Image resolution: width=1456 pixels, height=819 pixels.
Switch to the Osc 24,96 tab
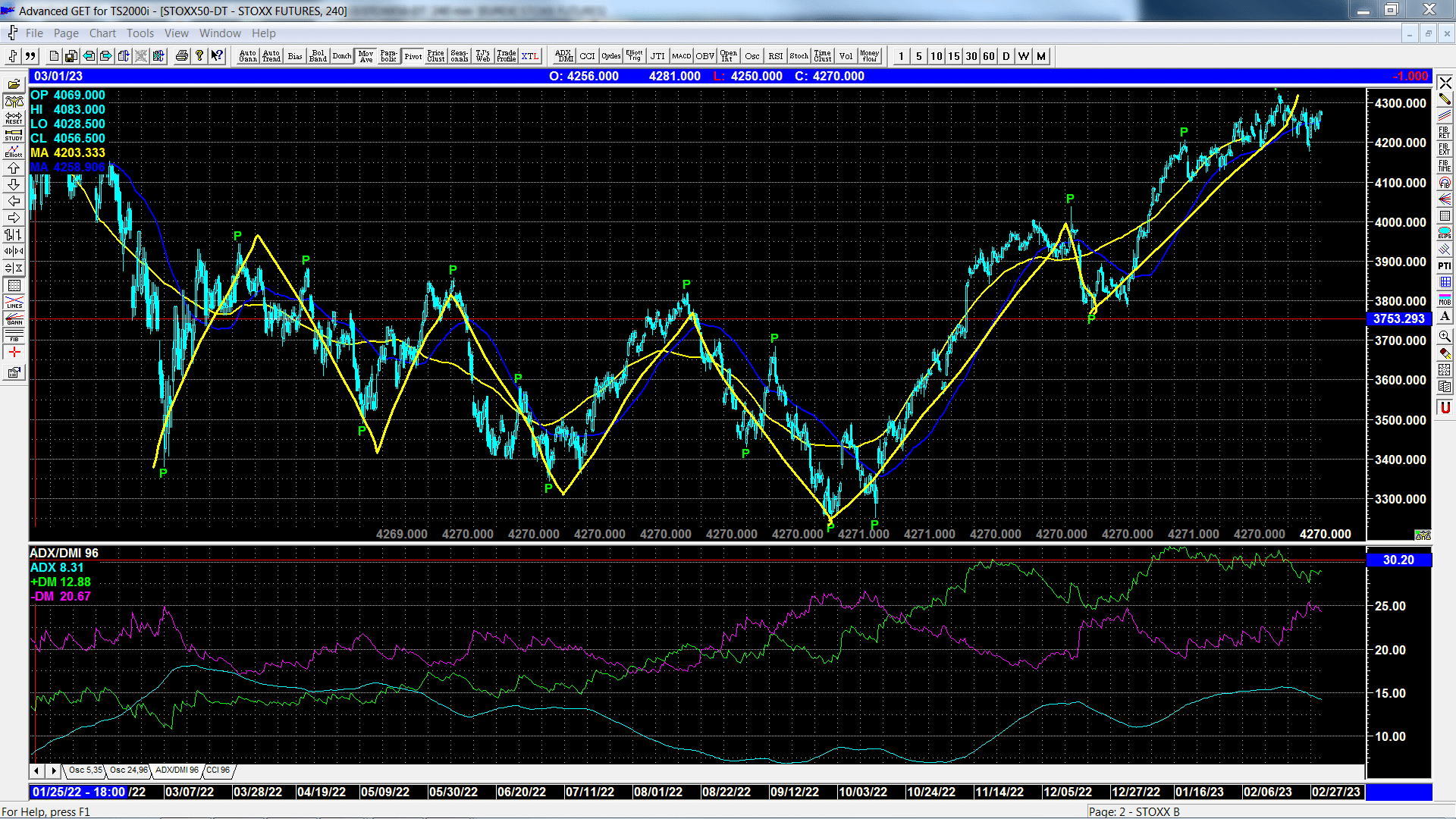tap(128, 770)
